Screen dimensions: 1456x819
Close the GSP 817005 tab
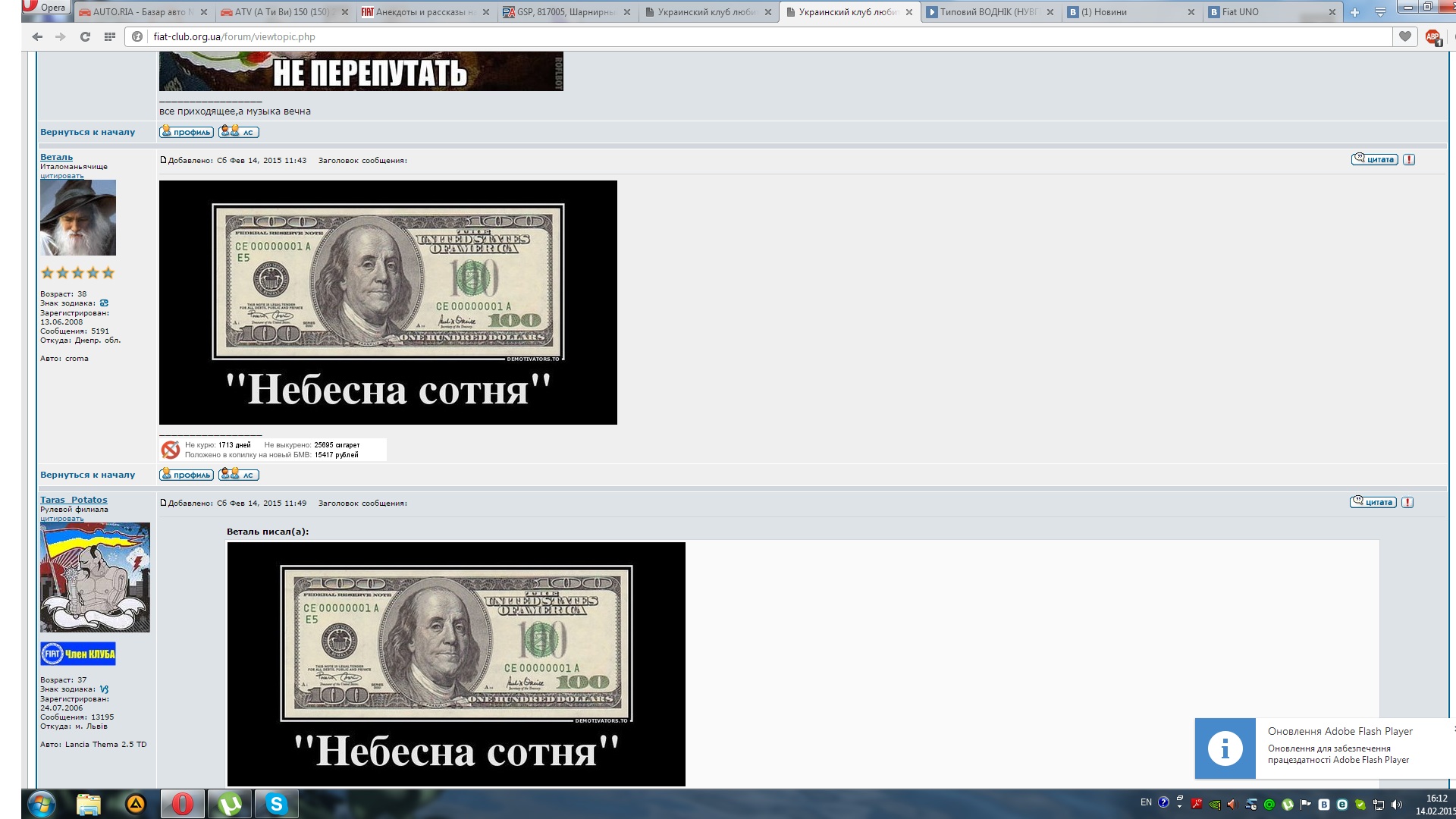[x=629, y=12]
